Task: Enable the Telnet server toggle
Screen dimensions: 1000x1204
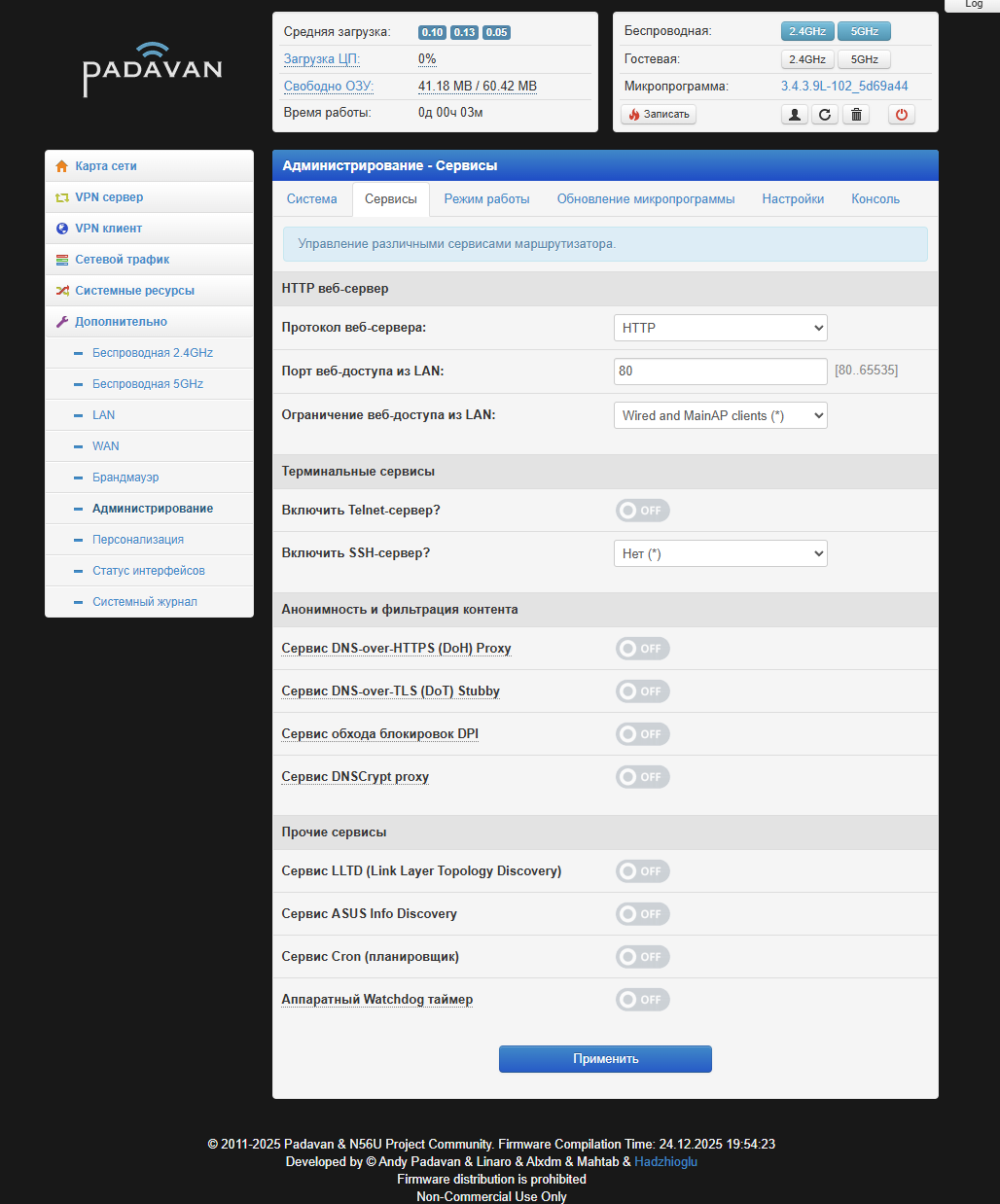Action: tap(642, 511)
